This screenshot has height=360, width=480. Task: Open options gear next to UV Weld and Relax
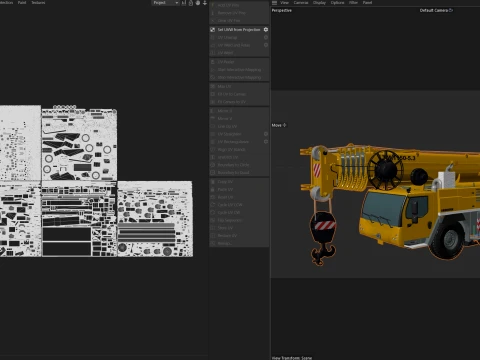coord(266,45)
